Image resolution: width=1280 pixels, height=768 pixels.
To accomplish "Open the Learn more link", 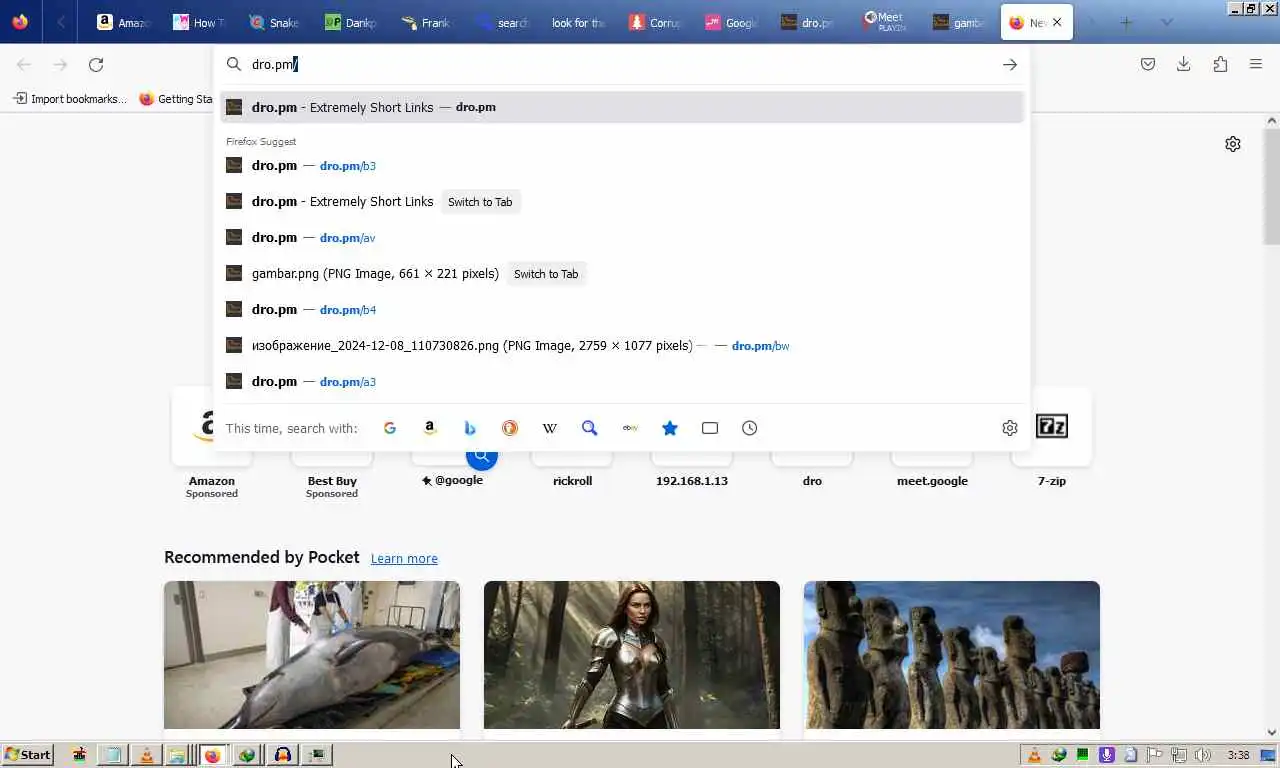I will (404, 558).
